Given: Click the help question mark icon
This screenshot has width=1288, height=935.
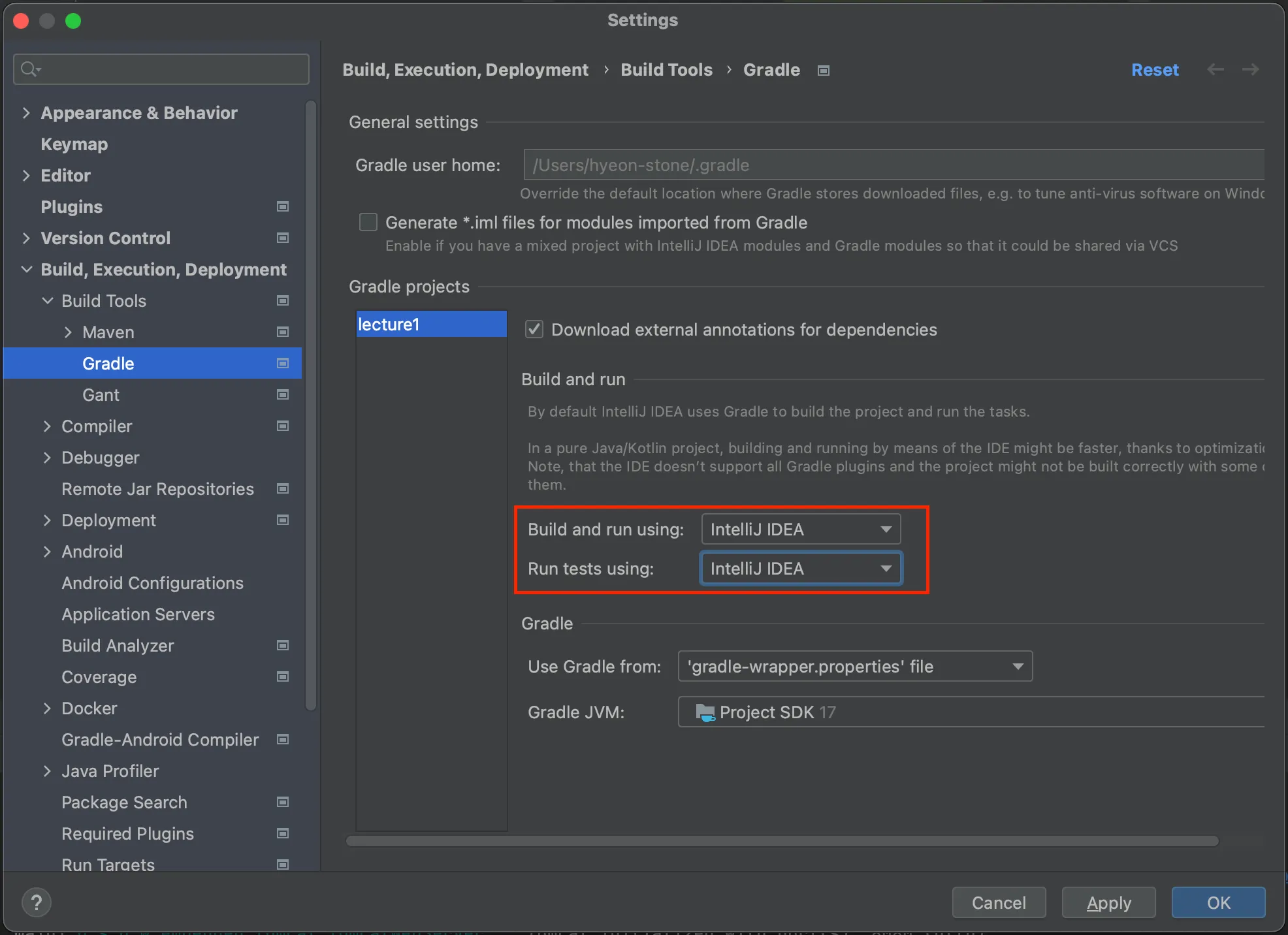Looking at the screenshot, I should pos(37,902).
